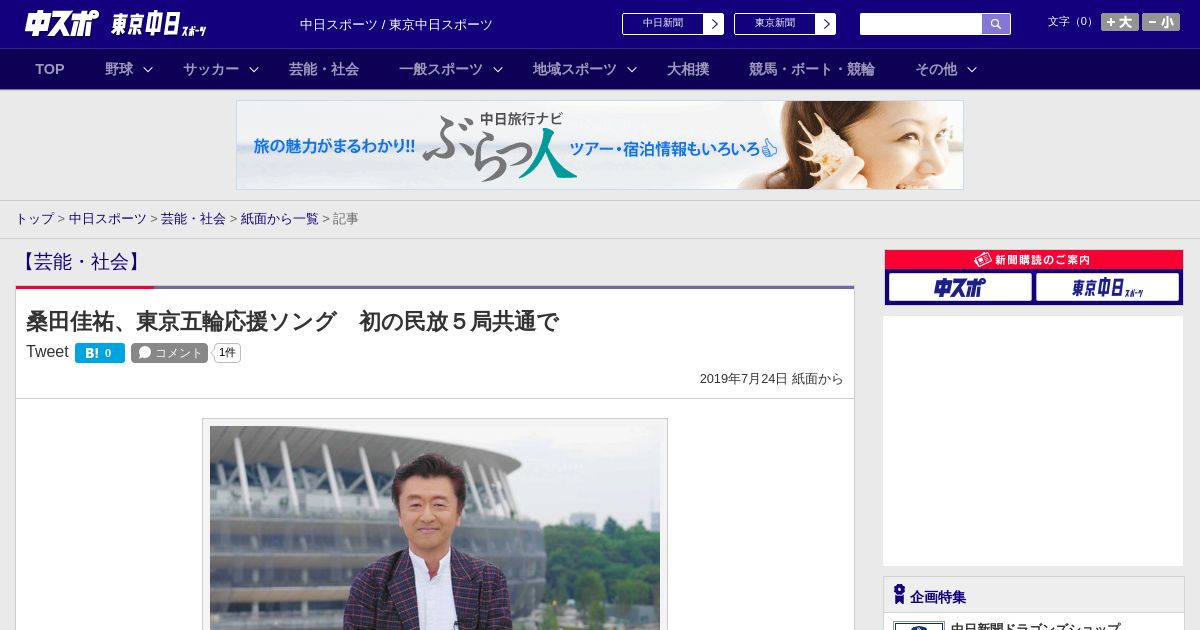Expand the その他 menu chevron
This screenshot has height=630, width=1200.
tap(972, 70)
